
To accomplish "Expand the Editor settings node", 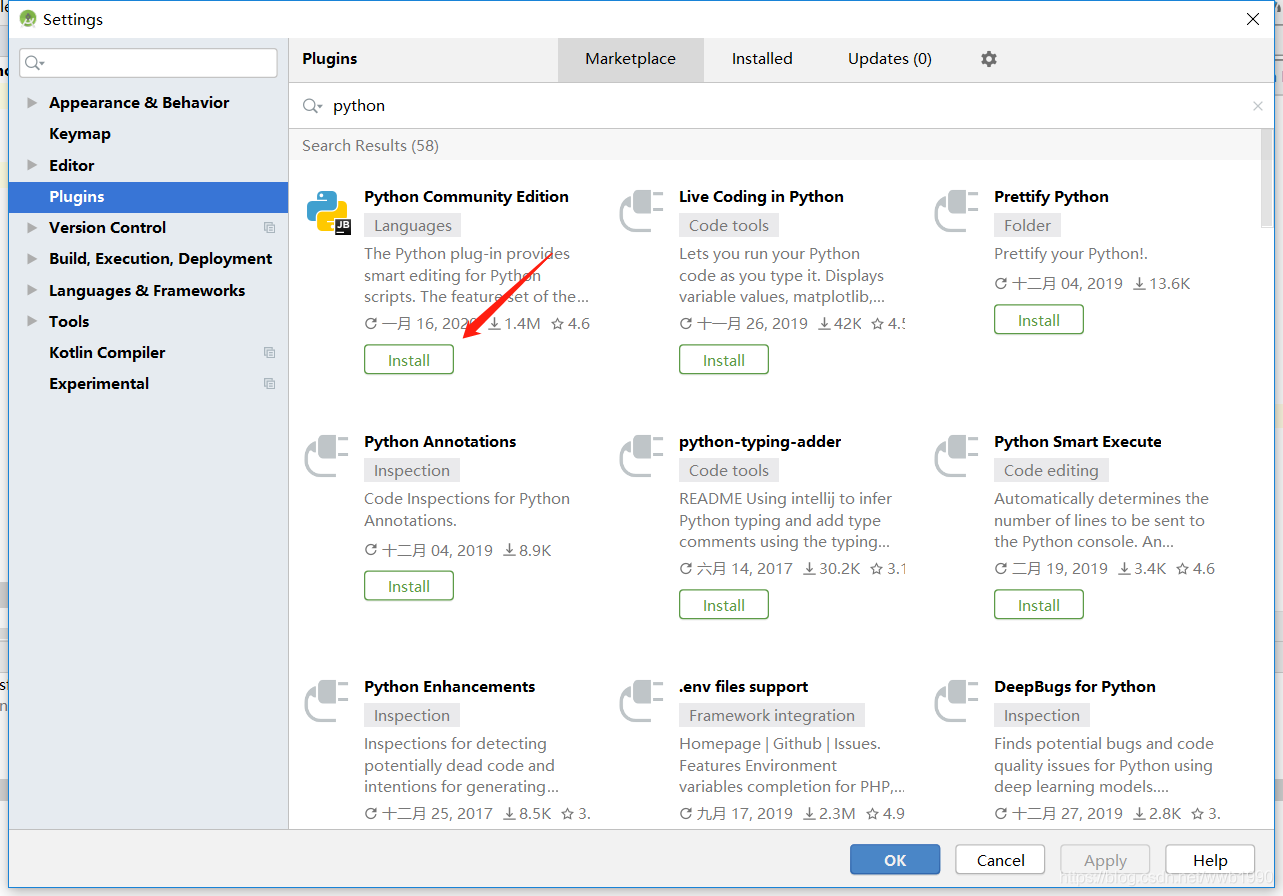I will 32,166.
